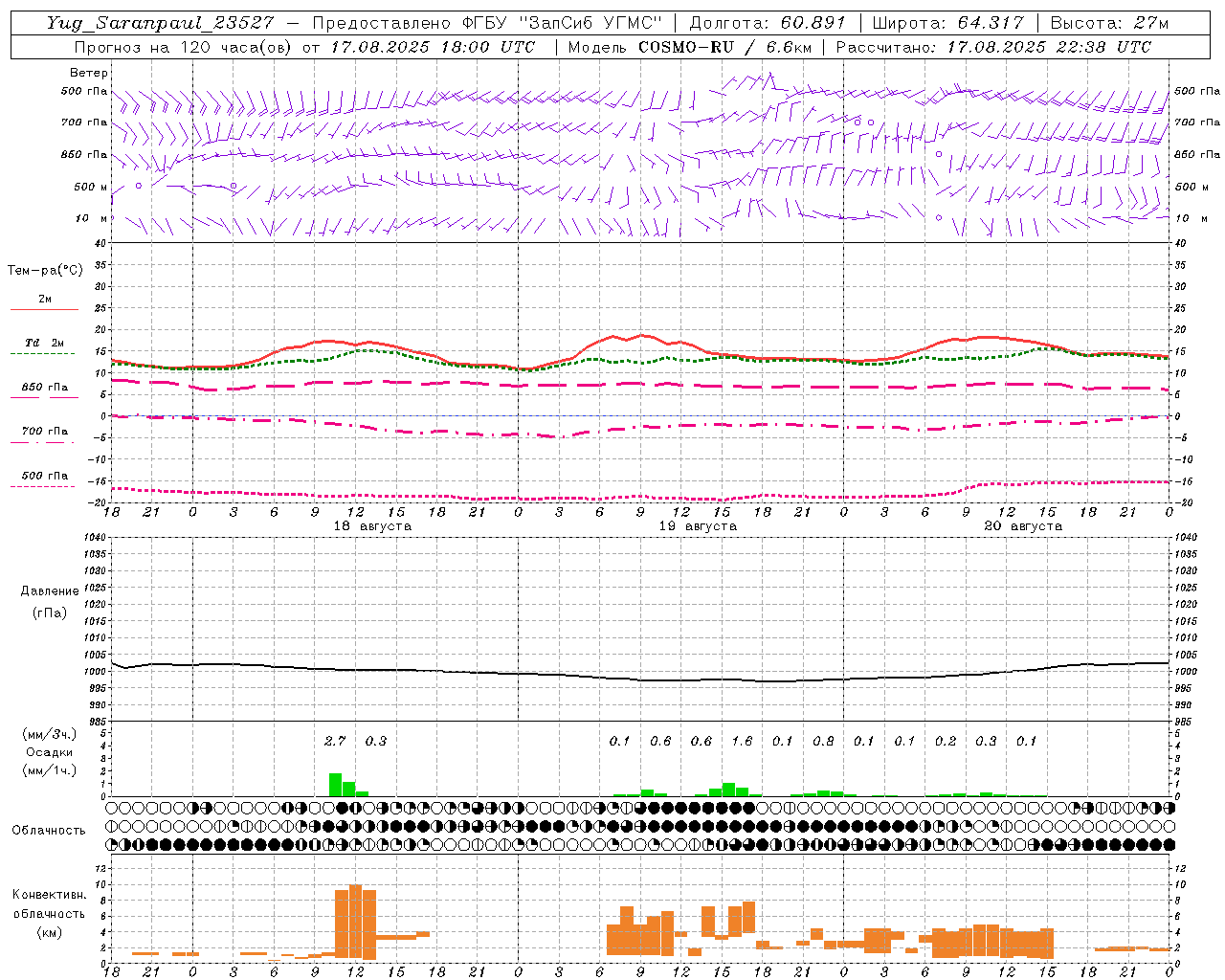Click the Высота: 27м header field

1109,23
